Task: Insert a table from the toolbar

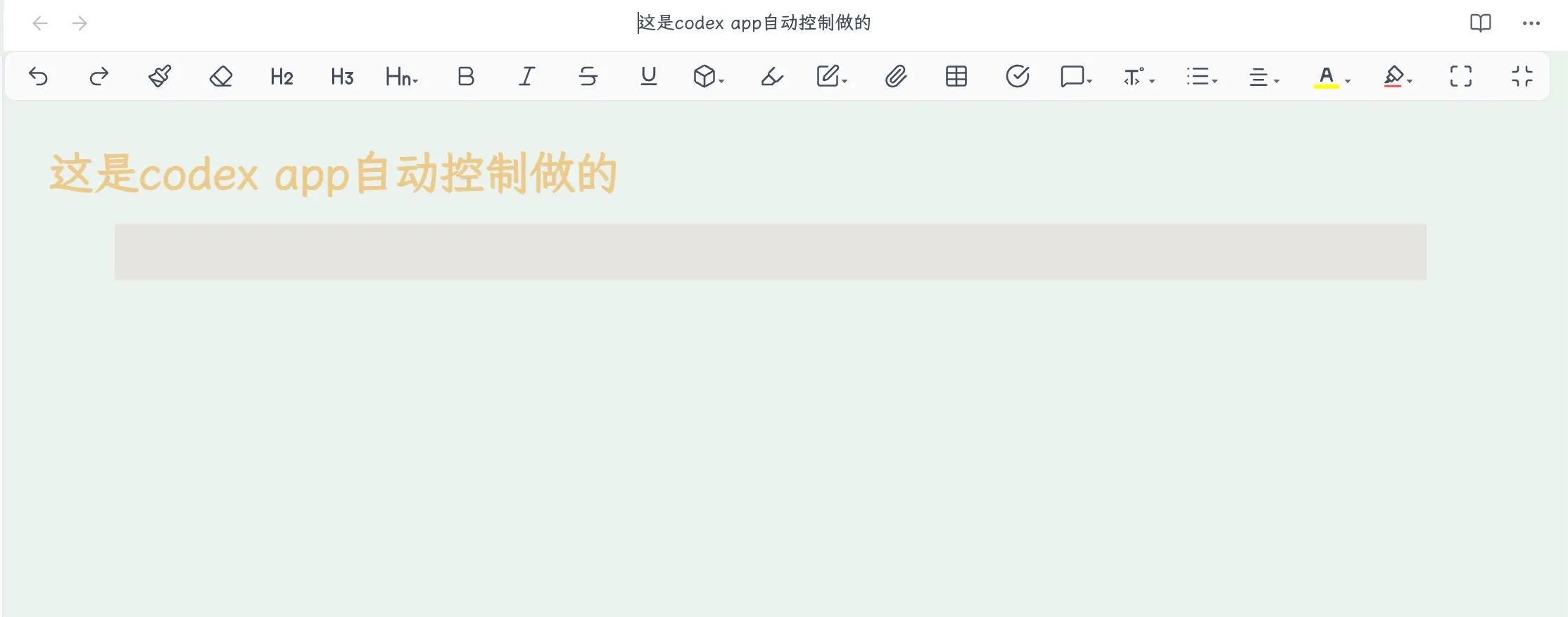Action: tap(956, 76)
